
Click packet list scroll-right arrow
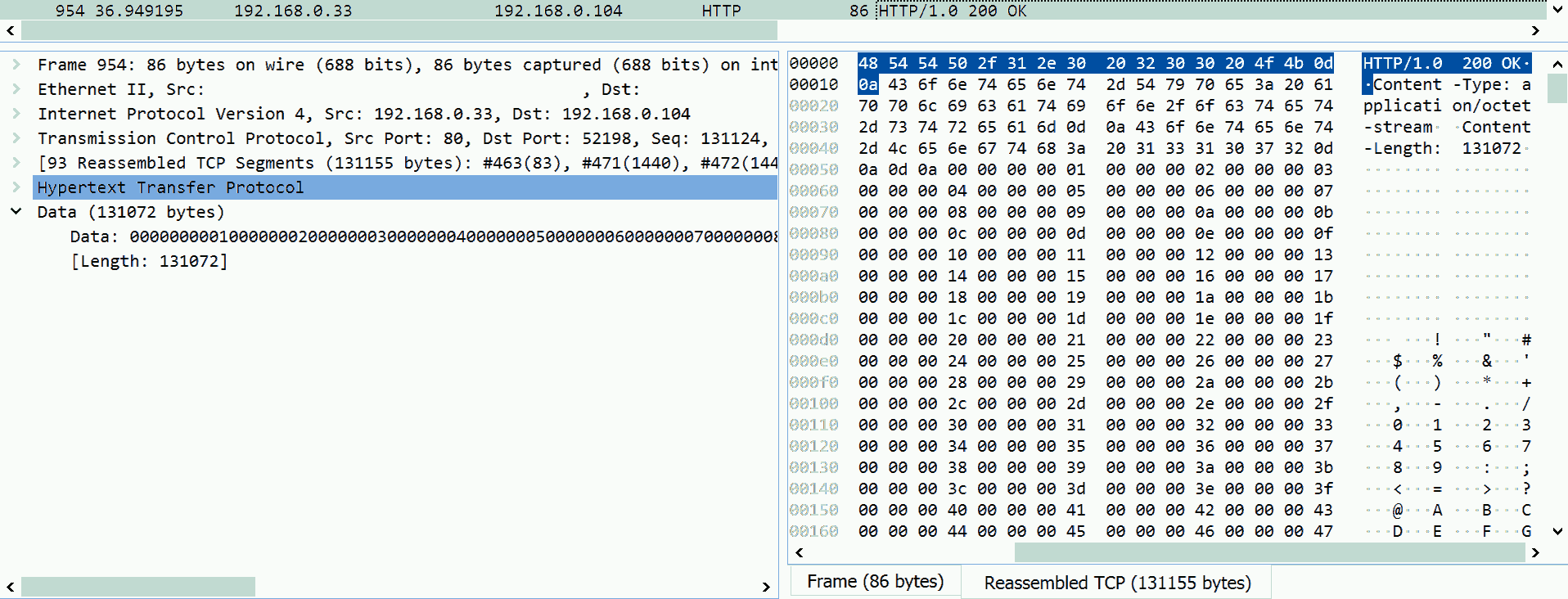tap(1535, 31)
